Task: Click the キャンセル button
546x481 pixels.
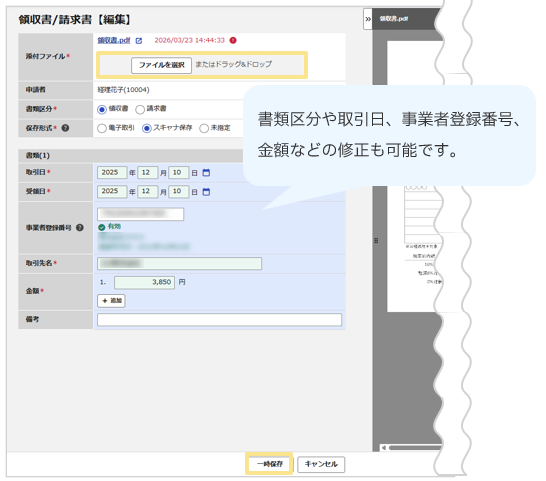Action: 321,464
